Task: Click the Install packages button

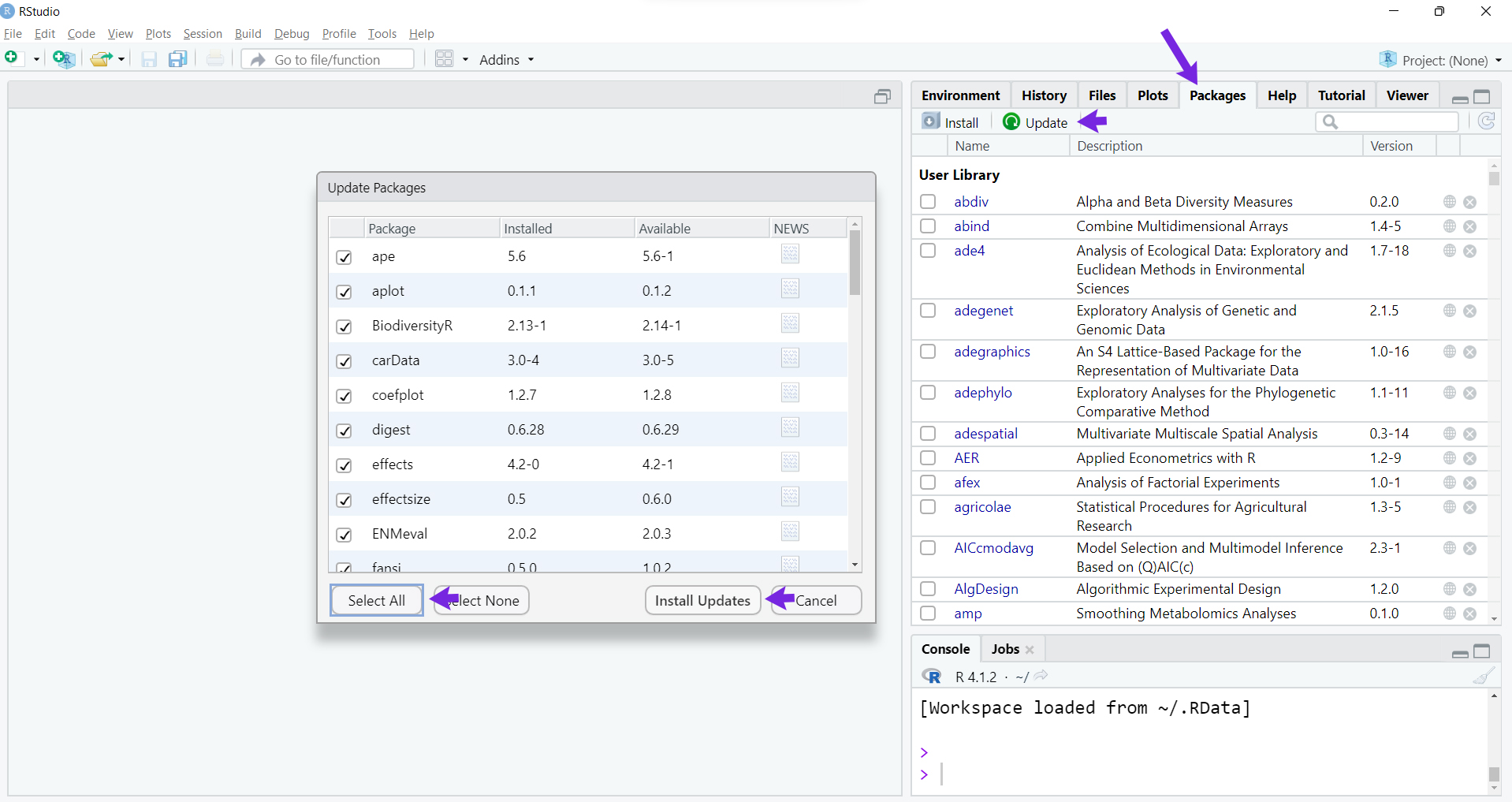Action: pos(951,122)
